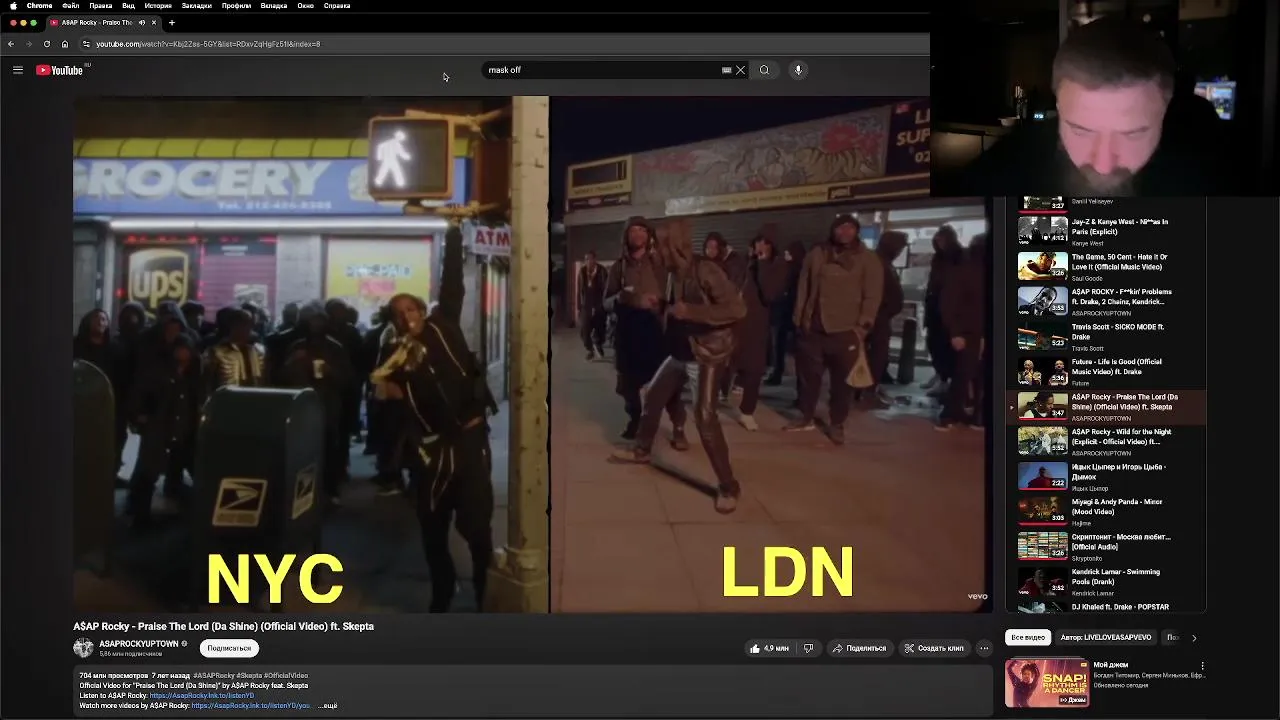Open the Правка menu
Image resolution: width=1280 pixels, height=720 pixels.
click(101, 5)
